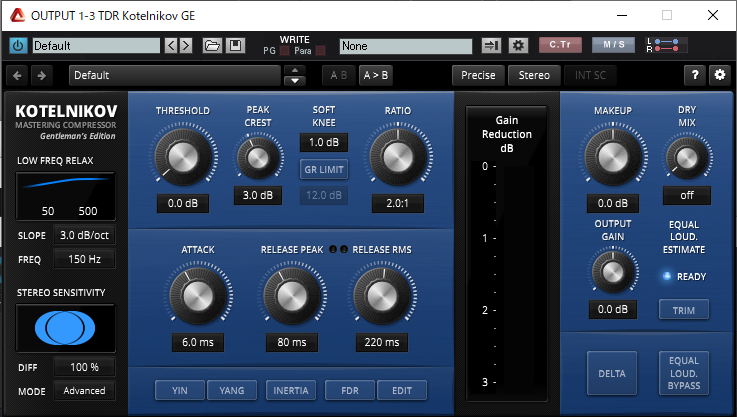The height and width of the screenshot is (417, 737).
Task: Edit the Release RMS 220 ms value
Action: [382, 342]
